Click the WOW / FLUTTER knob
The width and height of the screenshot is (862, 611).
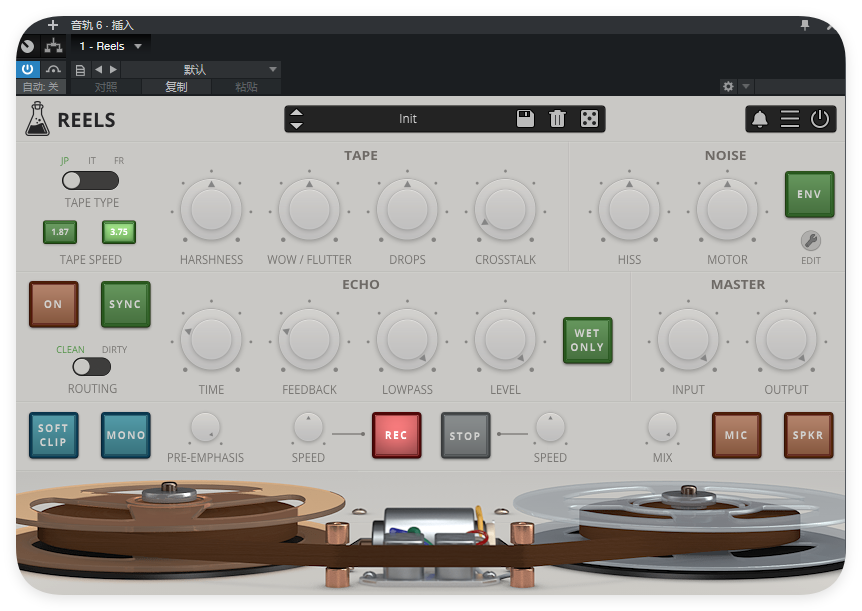[309, 210]
